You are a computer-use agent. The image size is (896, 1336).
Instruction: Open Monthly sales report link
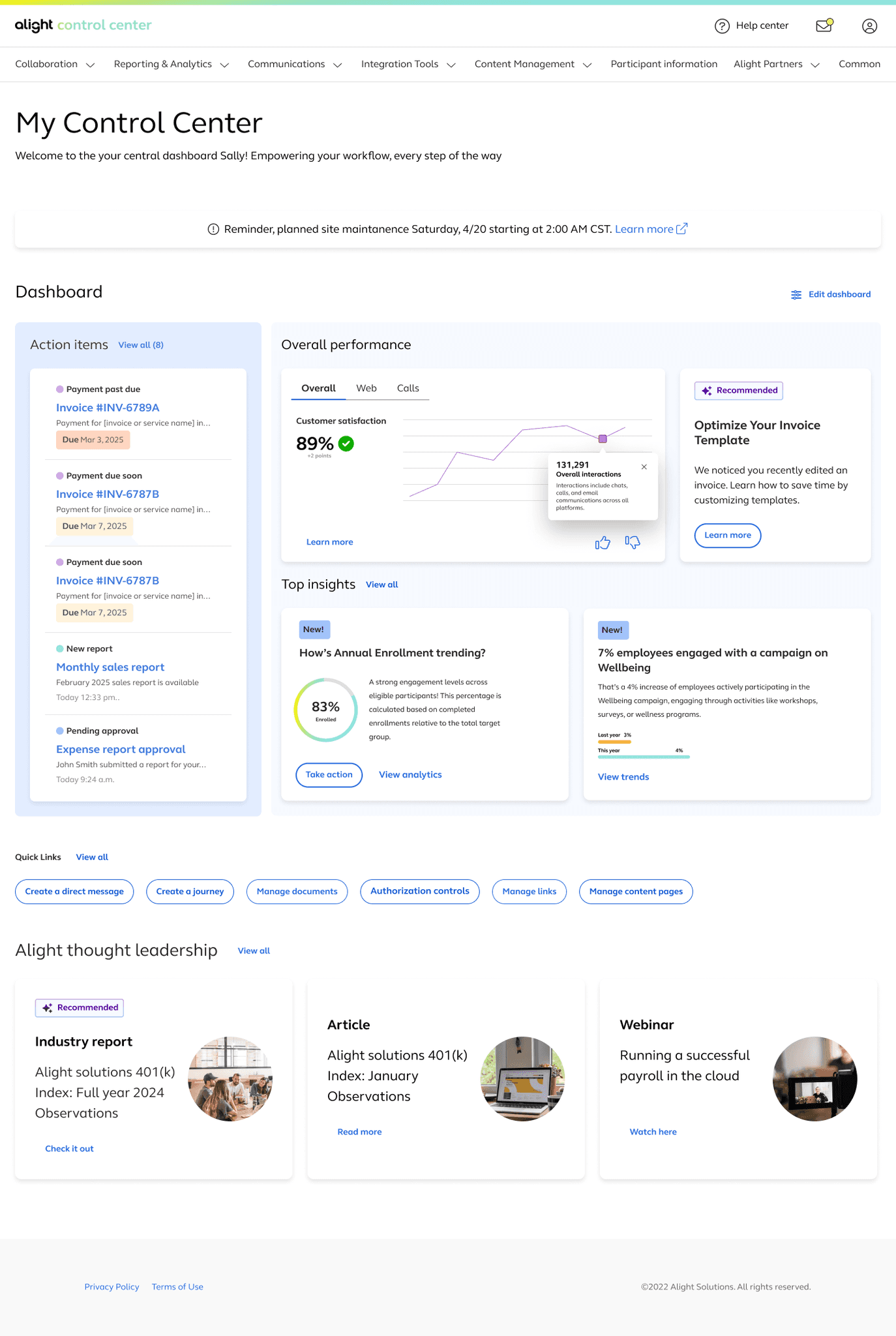(110, 667)
